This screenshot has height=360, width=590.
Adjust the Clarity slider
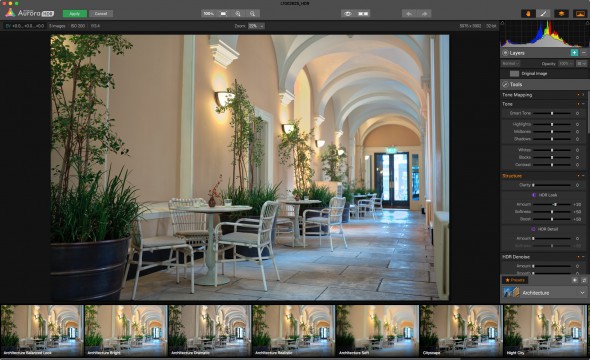(x=552, y=185)
